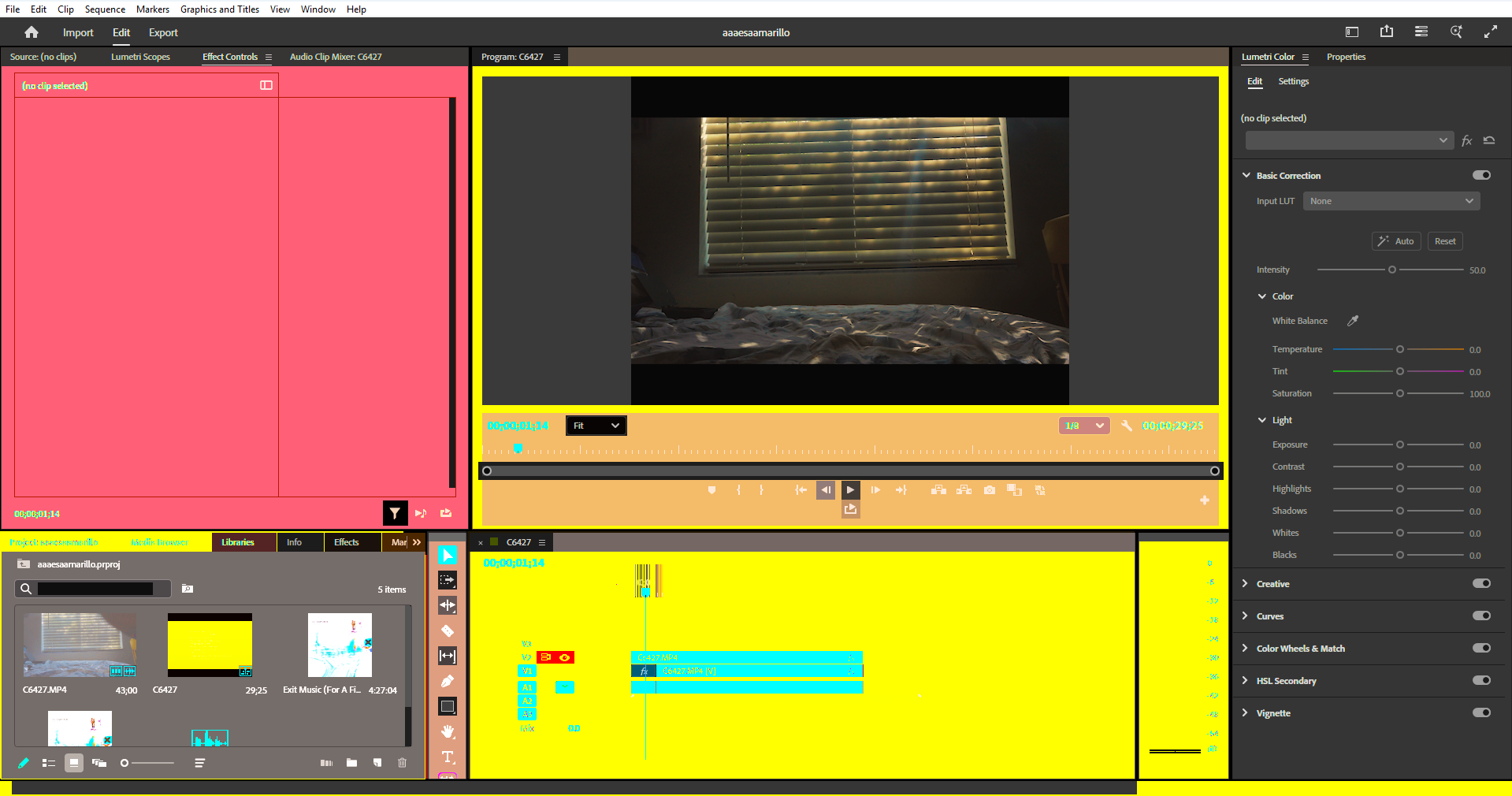The height and width of the screenshot is (796, 1512).
Task: Select the Razor tool
Action: tap(448, 630)
